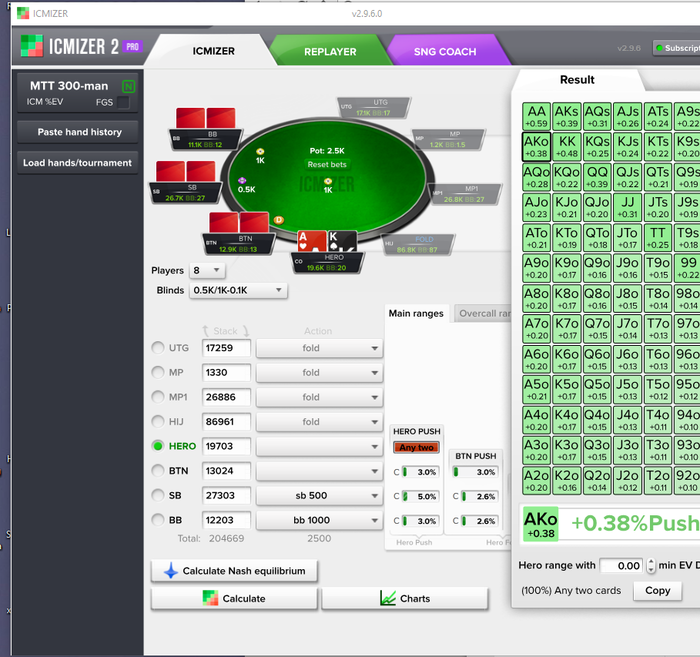Click Load hands/tournament button
The height and width of the screenshot is (657, 700).
pyautogui.click(x=78, y=163)
